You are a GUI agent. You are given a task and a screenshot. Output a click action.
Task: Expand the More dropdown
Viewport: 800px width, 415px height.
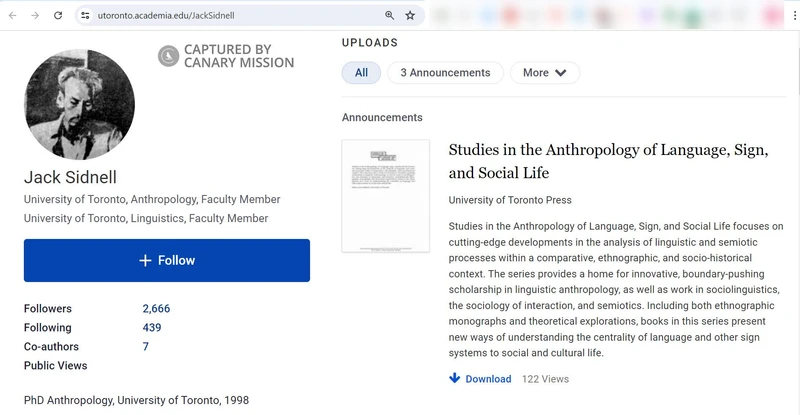(x=545, y=72)
